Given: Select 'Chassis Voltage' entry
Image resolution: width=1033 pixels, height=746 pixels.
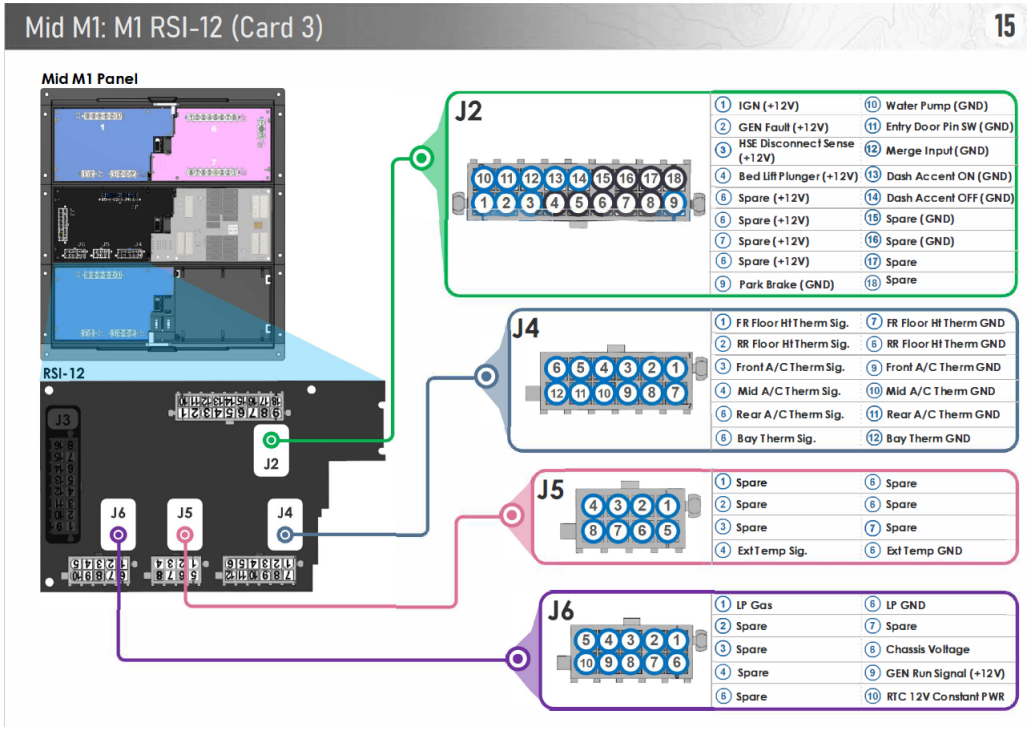Looking at the screenshot, I should [928, 649].
